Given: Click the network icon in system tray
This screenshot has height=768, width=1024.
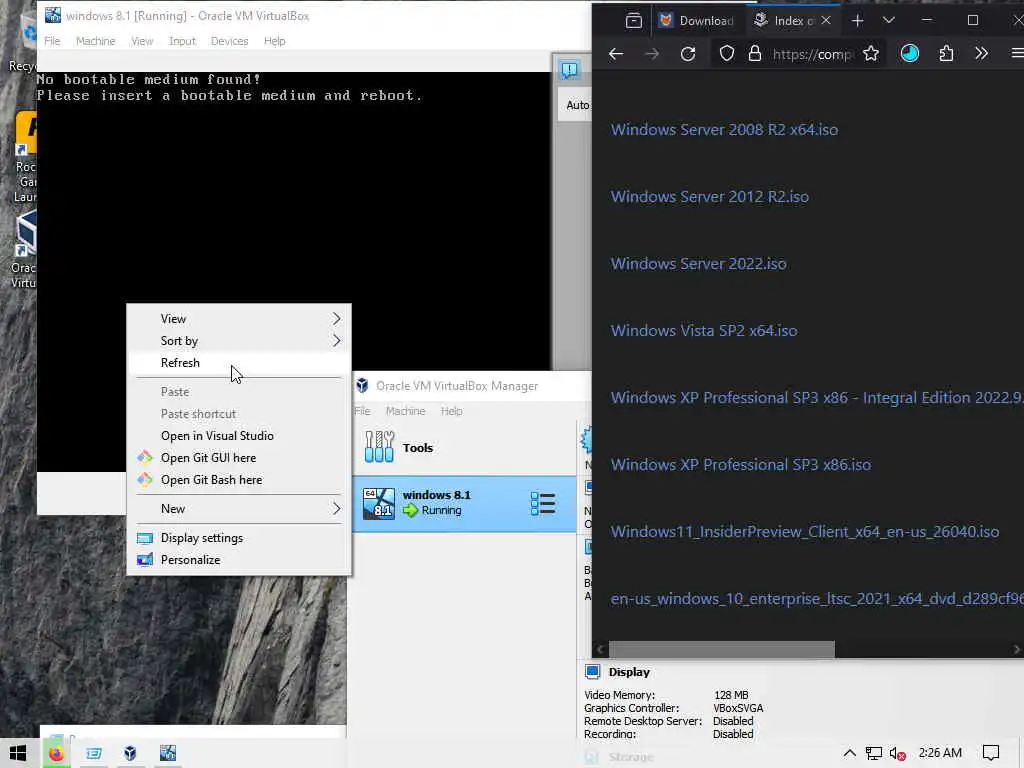Looking at the screenshot, I should 873,753.
